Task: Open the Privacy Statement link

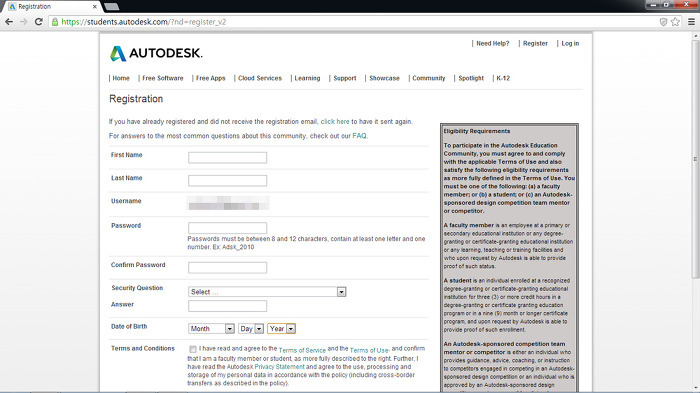Action: [x=279, y=367]
